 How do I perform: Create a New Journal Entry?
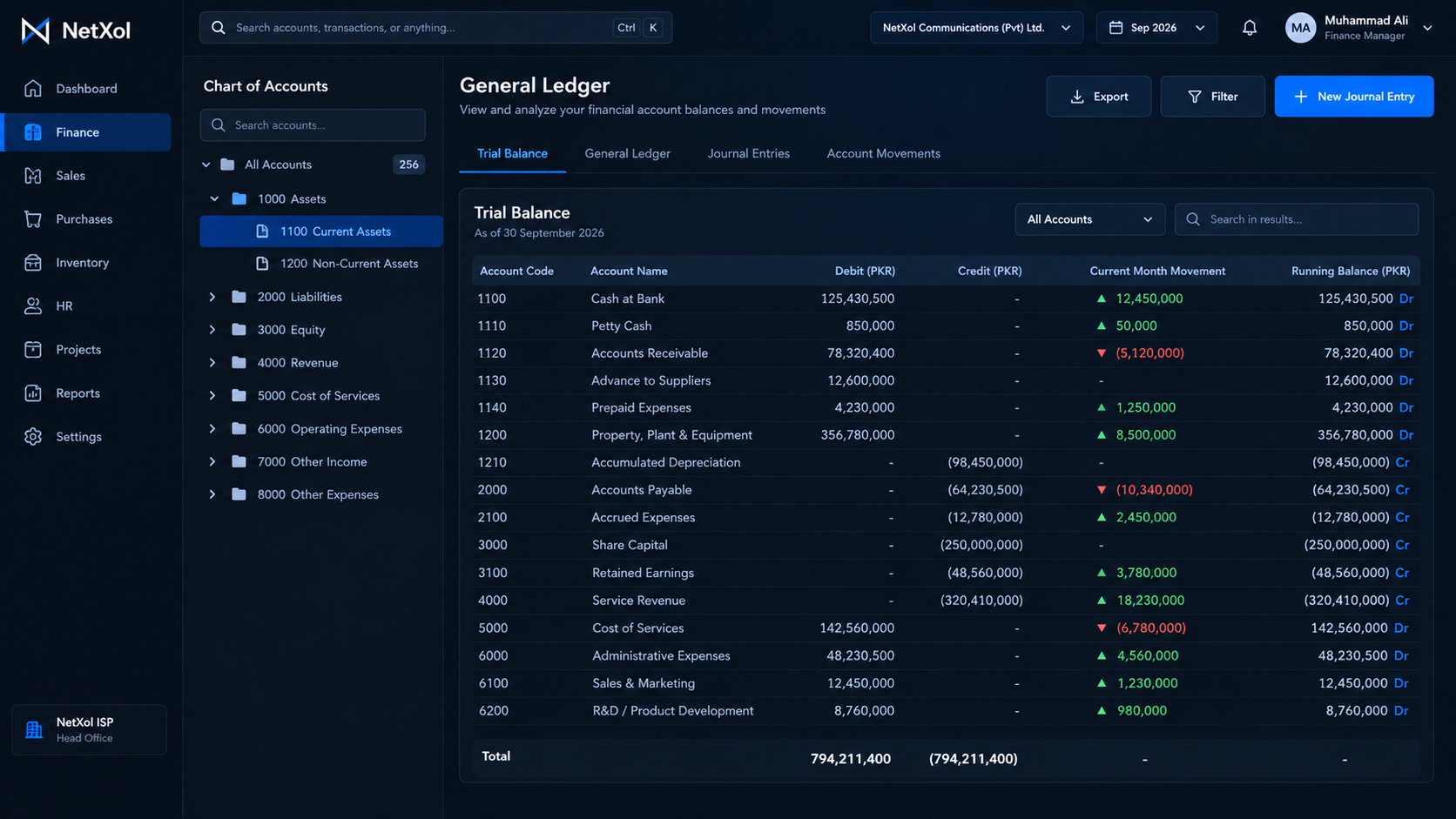click(x=1354, y=97)
